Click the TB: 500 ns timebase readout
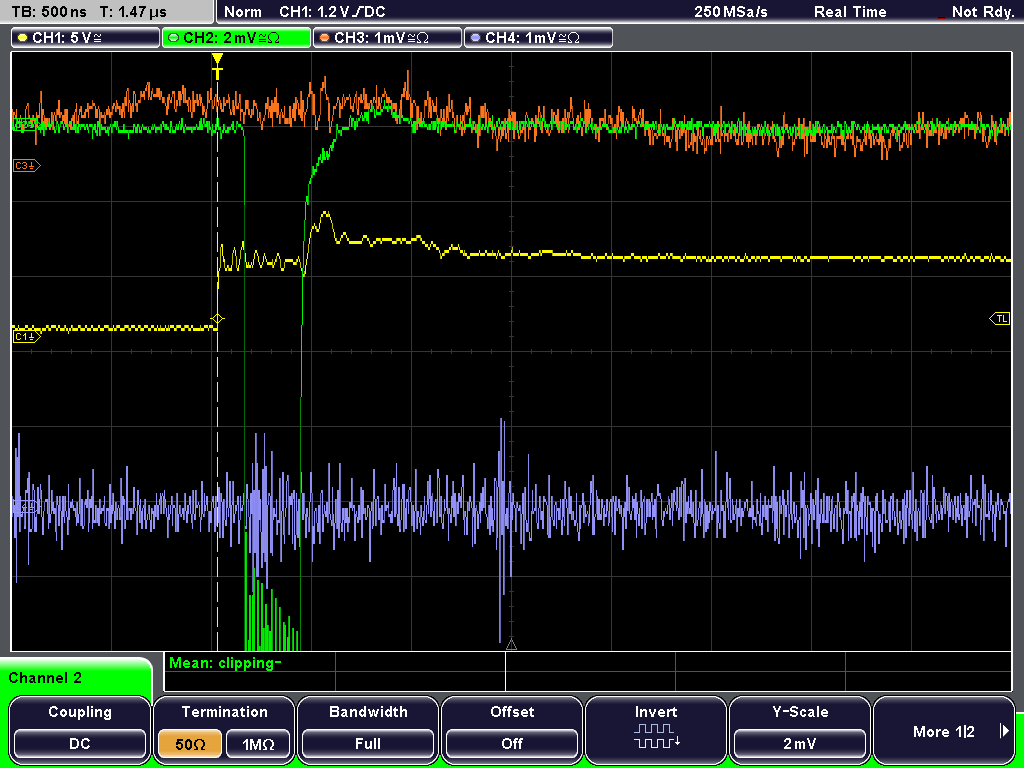The image size is (1024, 768). click(x=50, y=12)
